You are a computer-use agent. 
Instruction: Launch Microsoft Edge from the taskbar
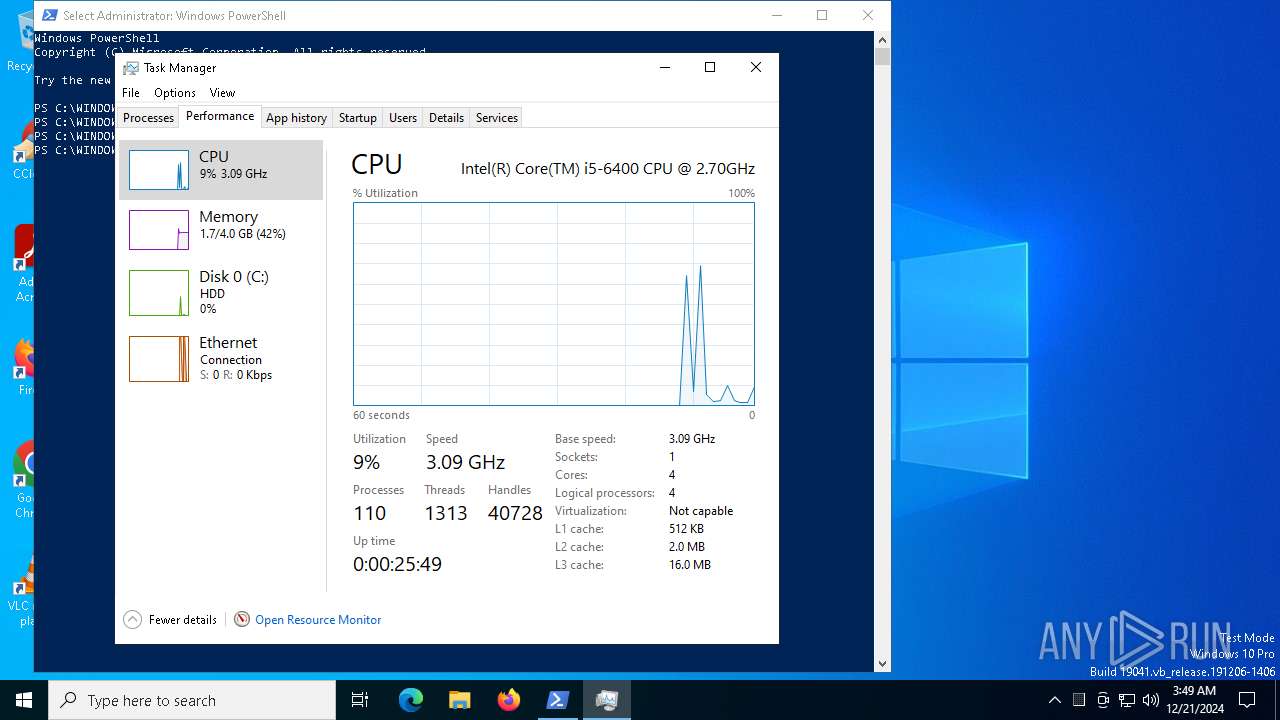point(411,700)
